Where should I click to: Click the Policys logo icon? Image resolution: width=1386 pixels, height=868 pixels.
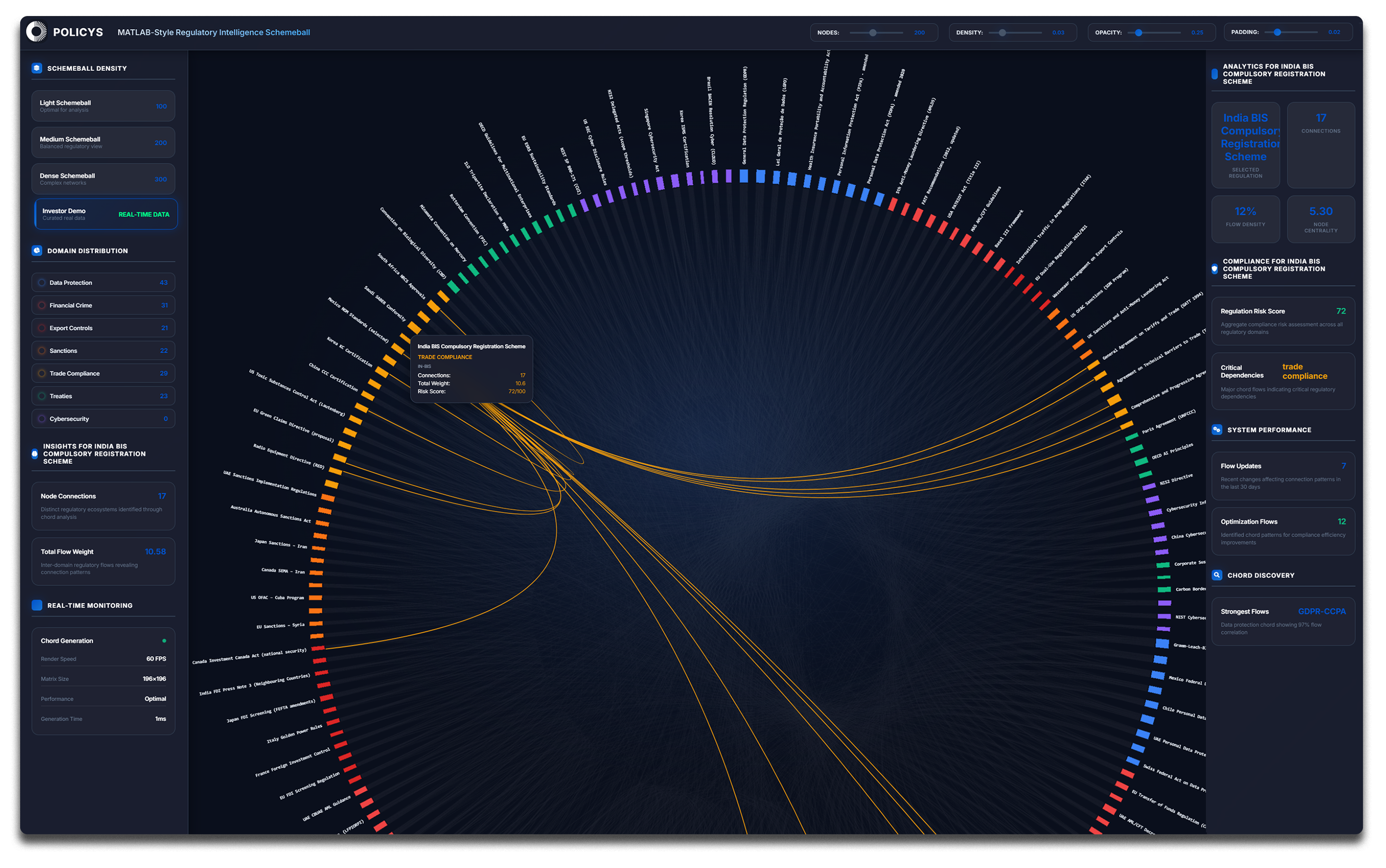36,32
